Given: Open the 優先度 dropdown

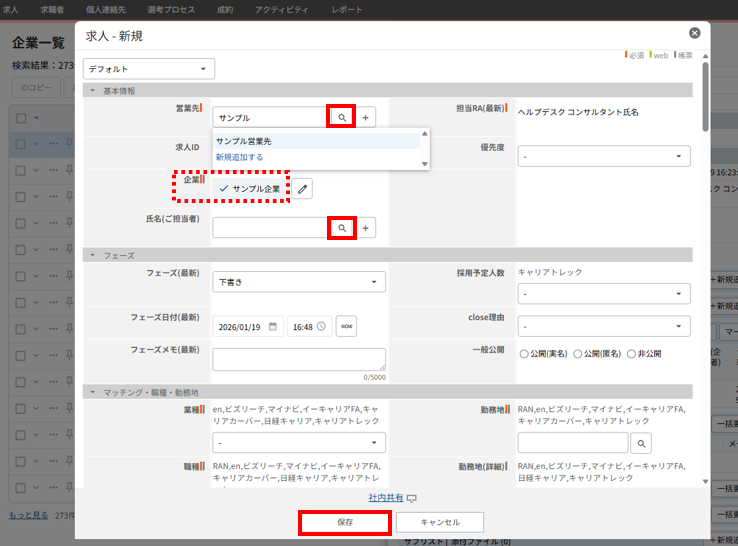Looking at the screenshot, I should (603, 157).
